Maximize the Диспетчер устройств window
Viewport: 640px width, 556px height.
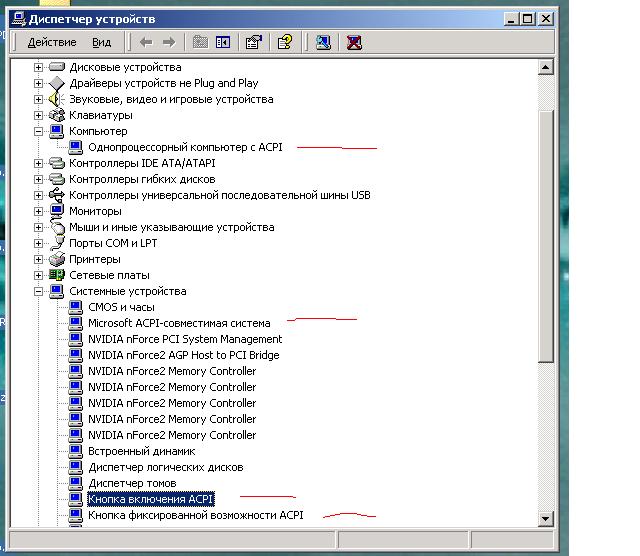[x=528, y=19]
